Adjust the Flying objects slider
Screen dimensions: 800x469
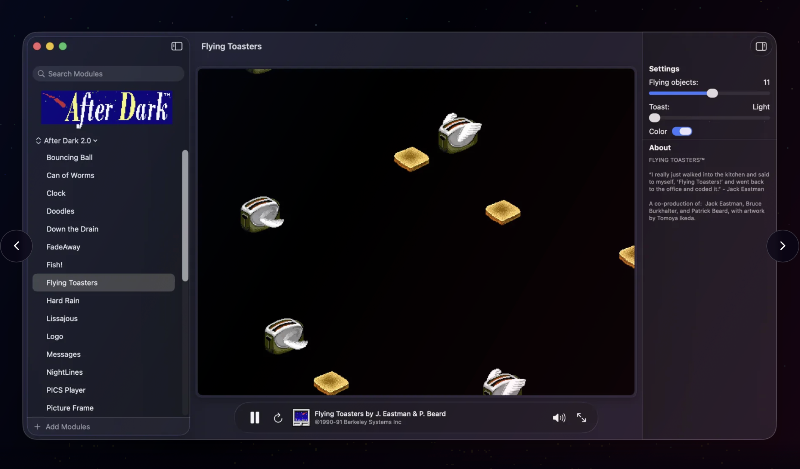pyautogui.click(x=709, y=93)
